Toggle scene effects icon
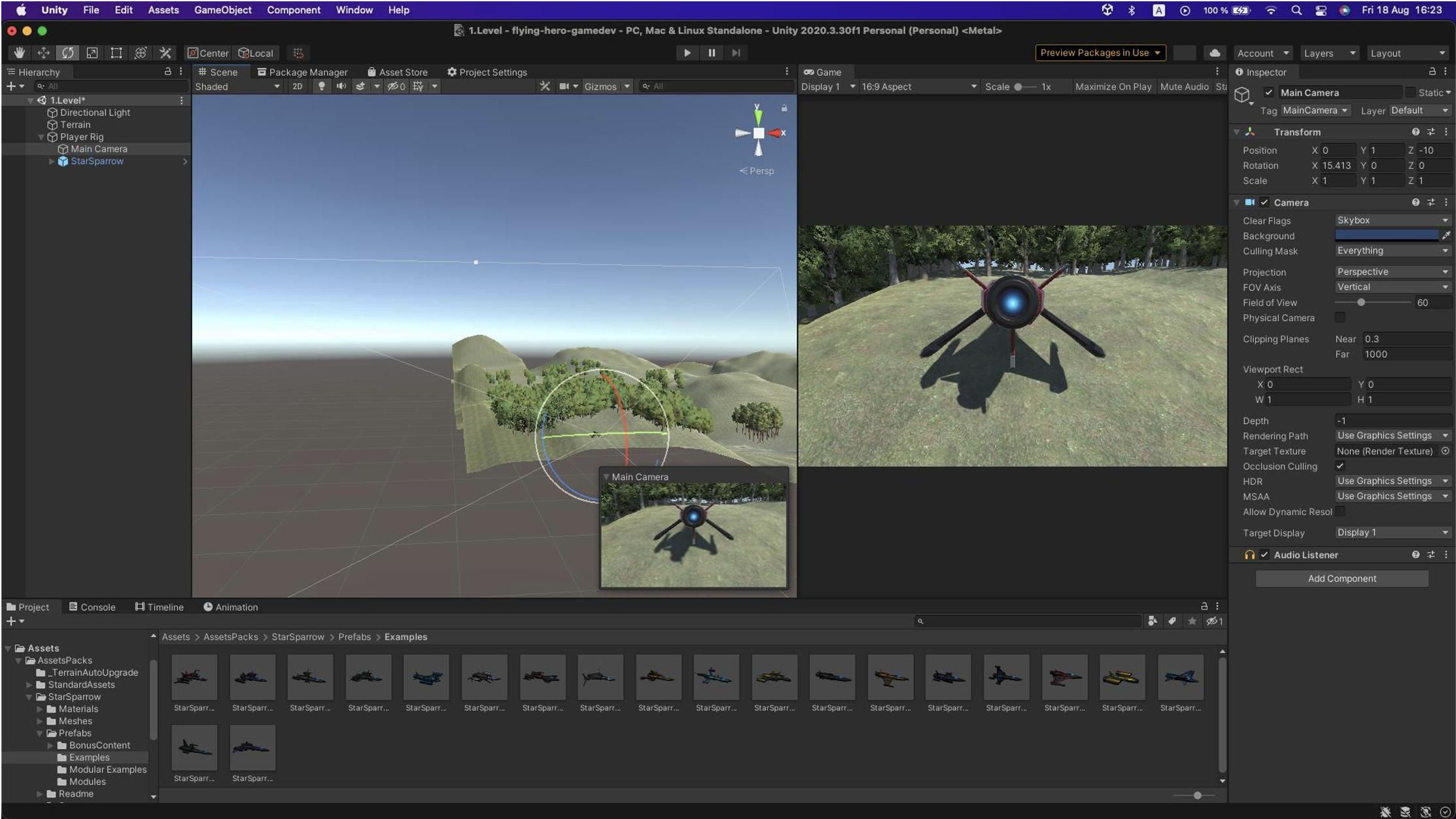Screen dimensions: 1456x819 coord(360,86)
